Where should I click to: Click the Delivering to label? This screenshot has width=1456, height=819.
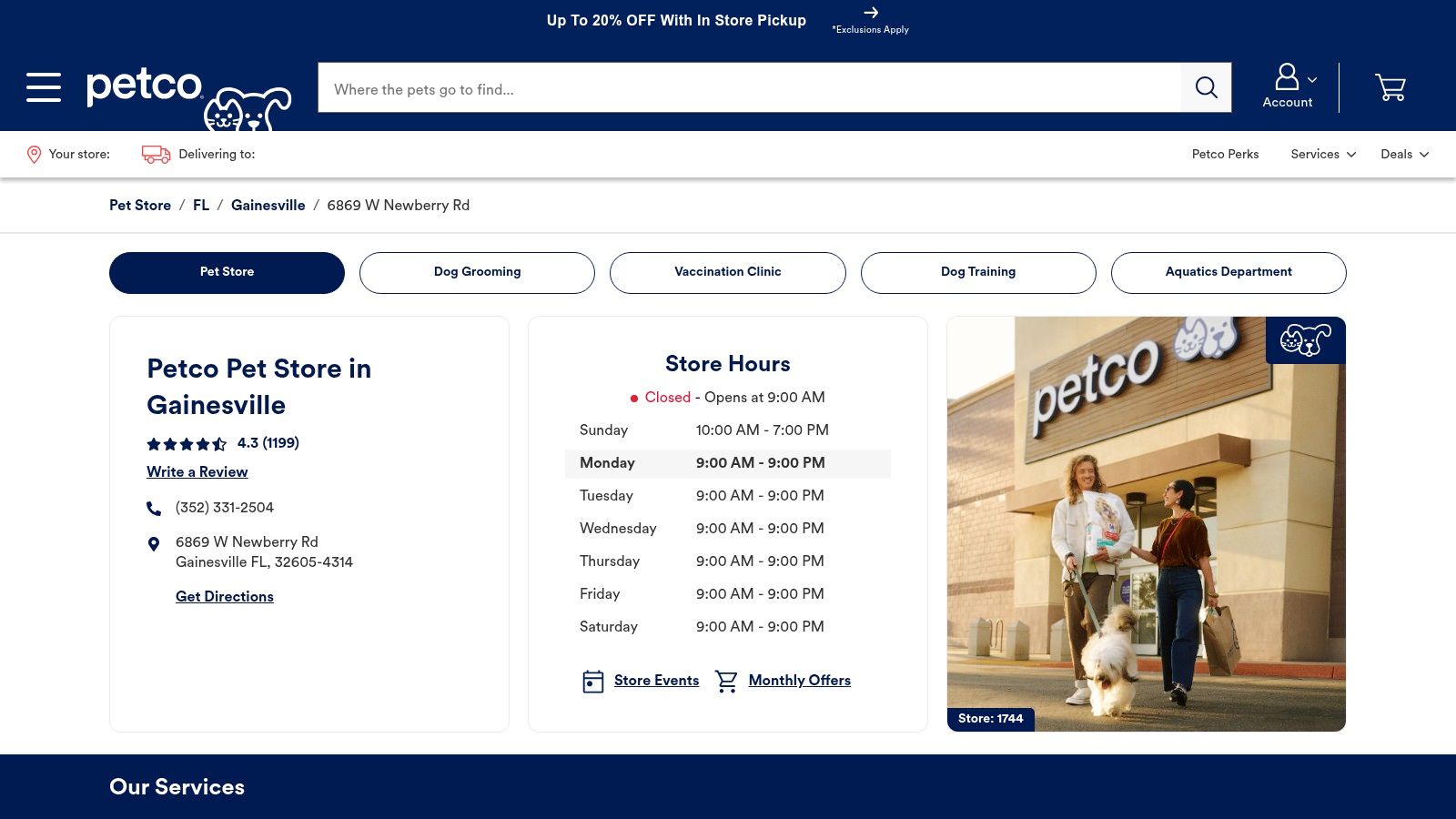click(217, 155)
